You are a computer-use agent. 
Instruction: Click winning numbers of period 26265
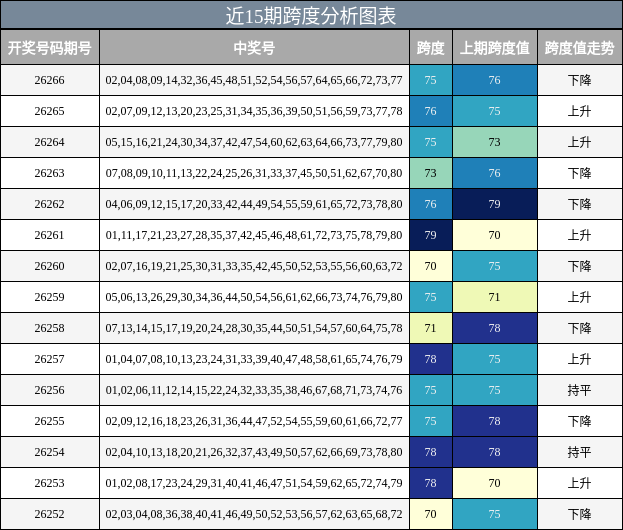pos(254,111)
